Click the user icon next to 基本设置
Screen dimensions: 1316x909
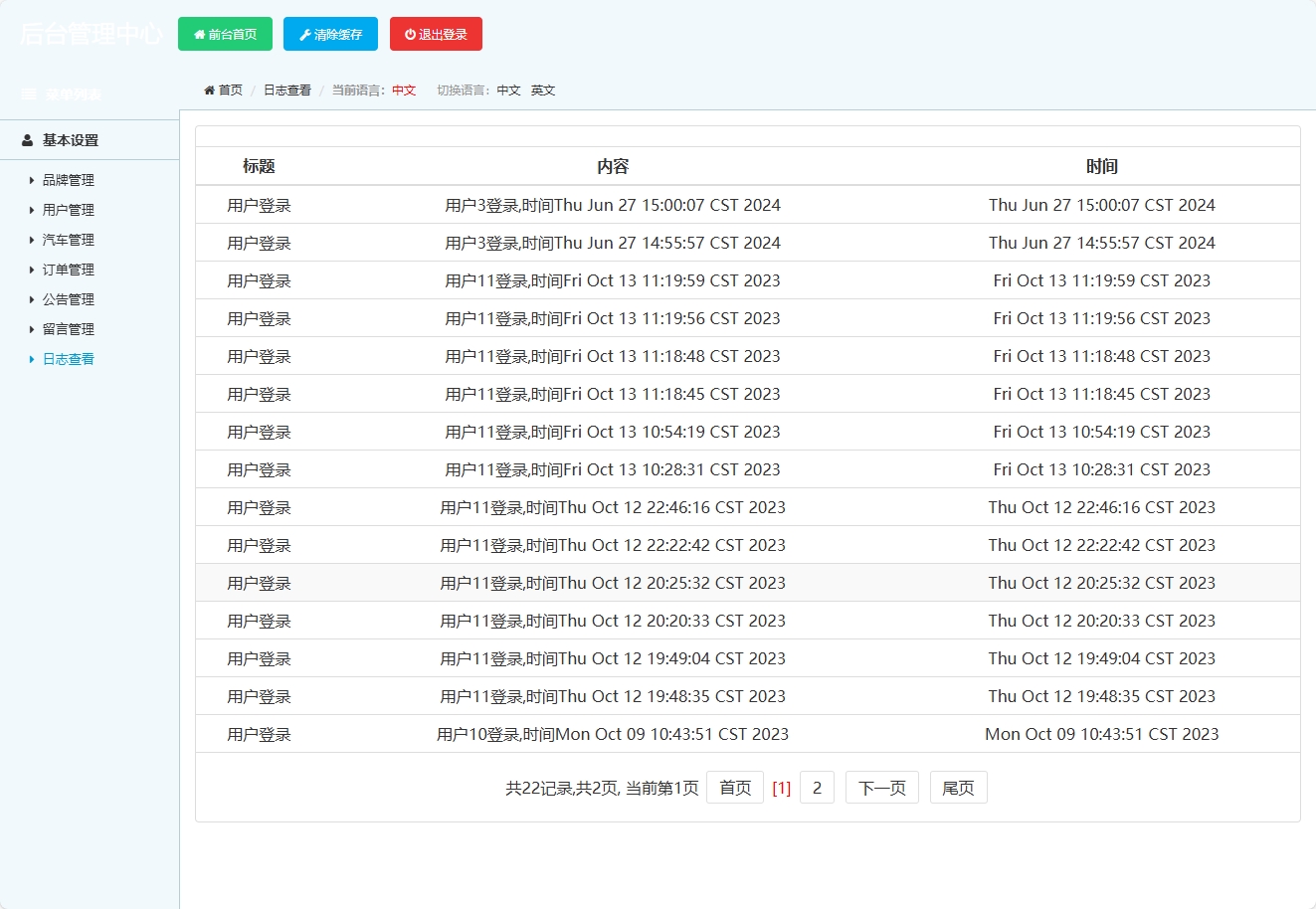click(x=27, y=139)
